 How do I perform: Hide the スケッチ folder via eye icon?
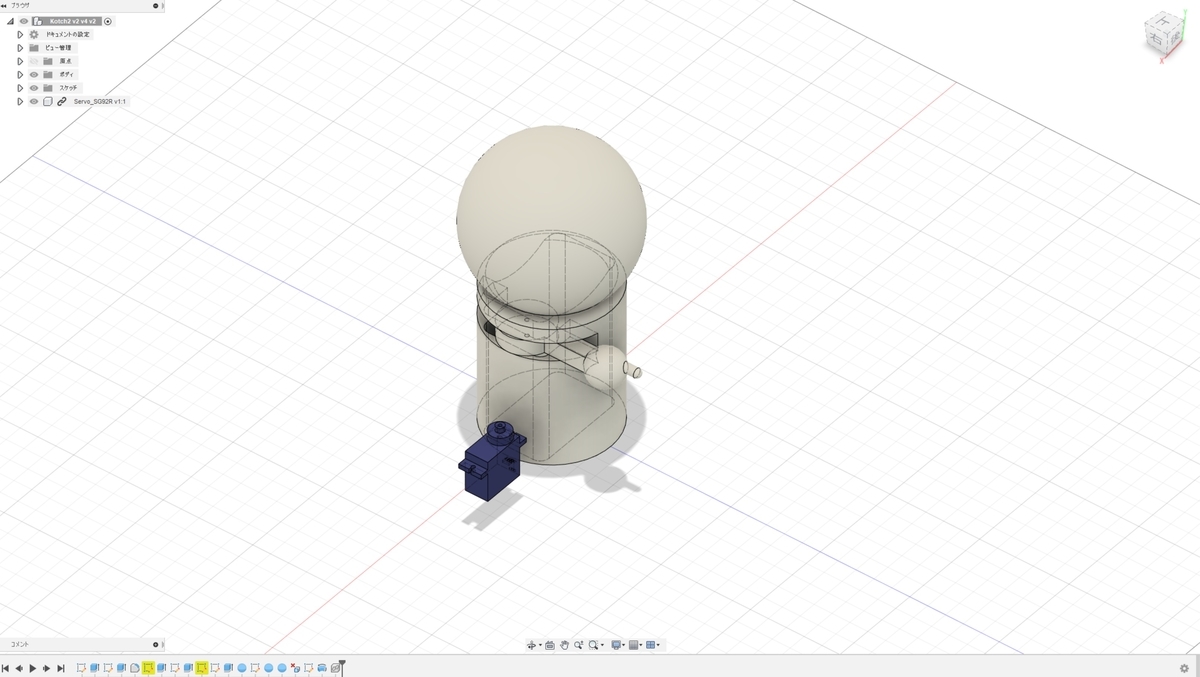pos(33,88)
